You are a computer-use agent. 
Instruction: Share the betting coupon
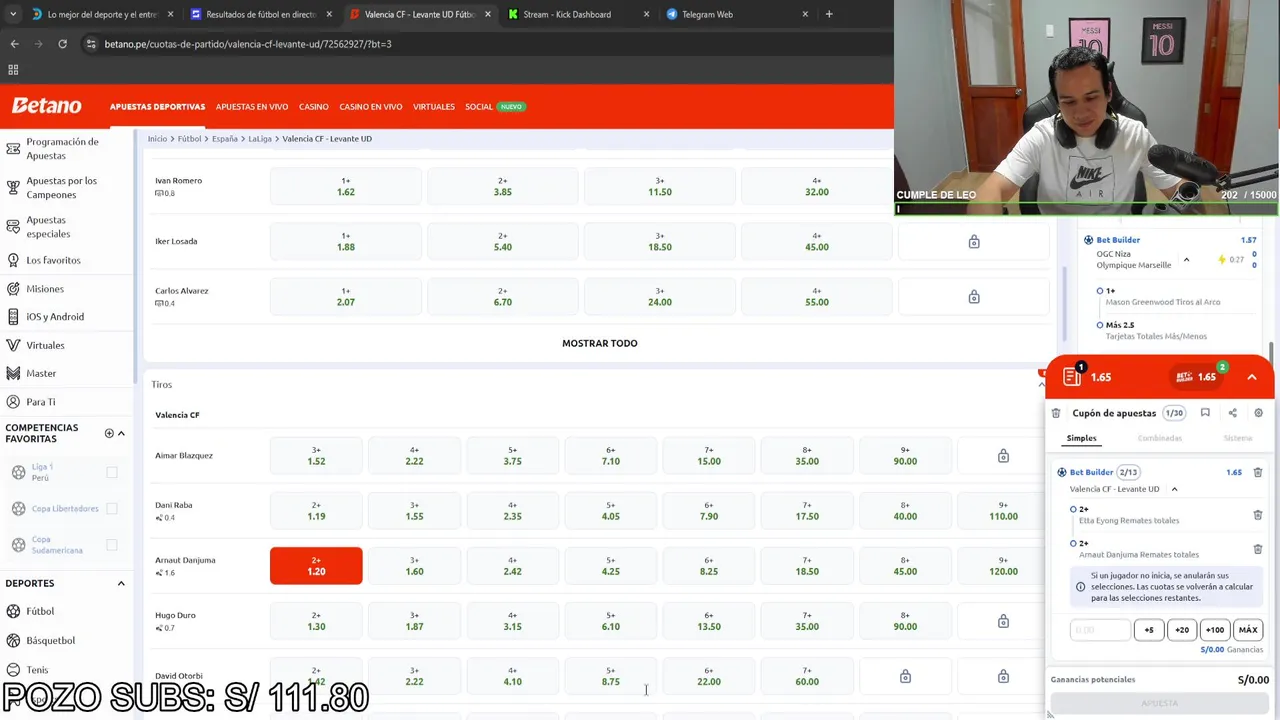pos(1232,413)
